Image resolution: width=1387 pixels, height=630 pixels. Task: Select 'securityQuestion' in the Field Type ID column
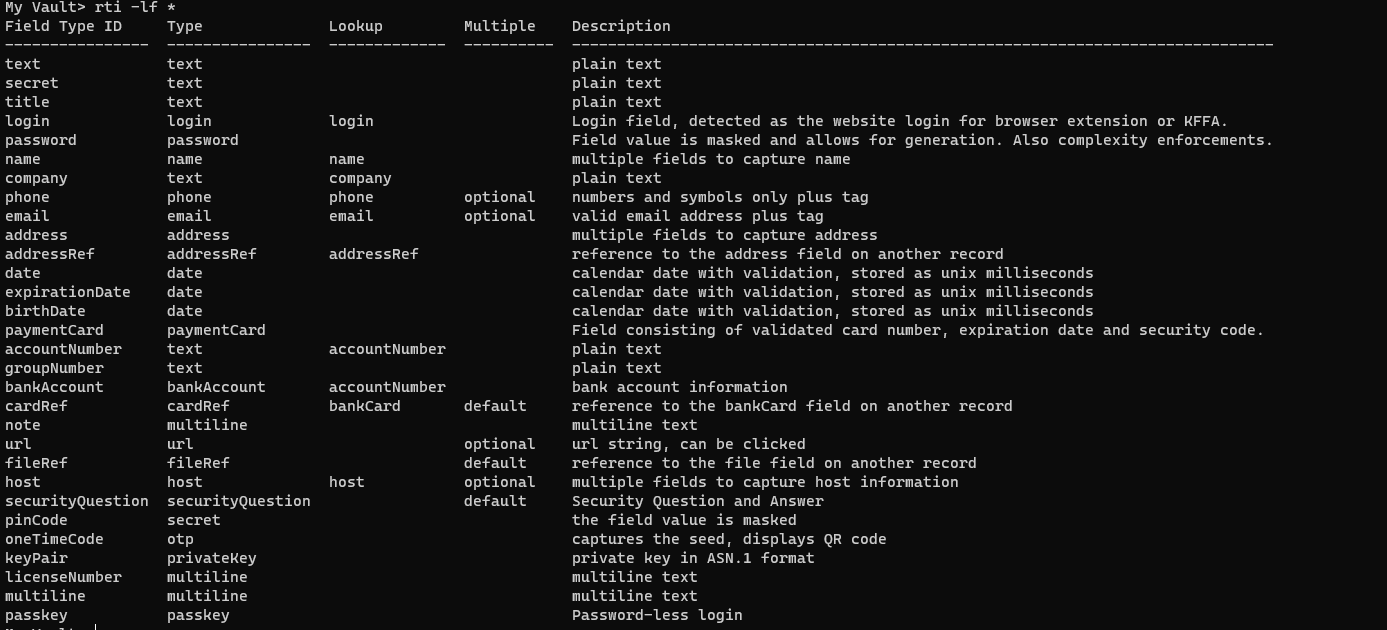76,501
